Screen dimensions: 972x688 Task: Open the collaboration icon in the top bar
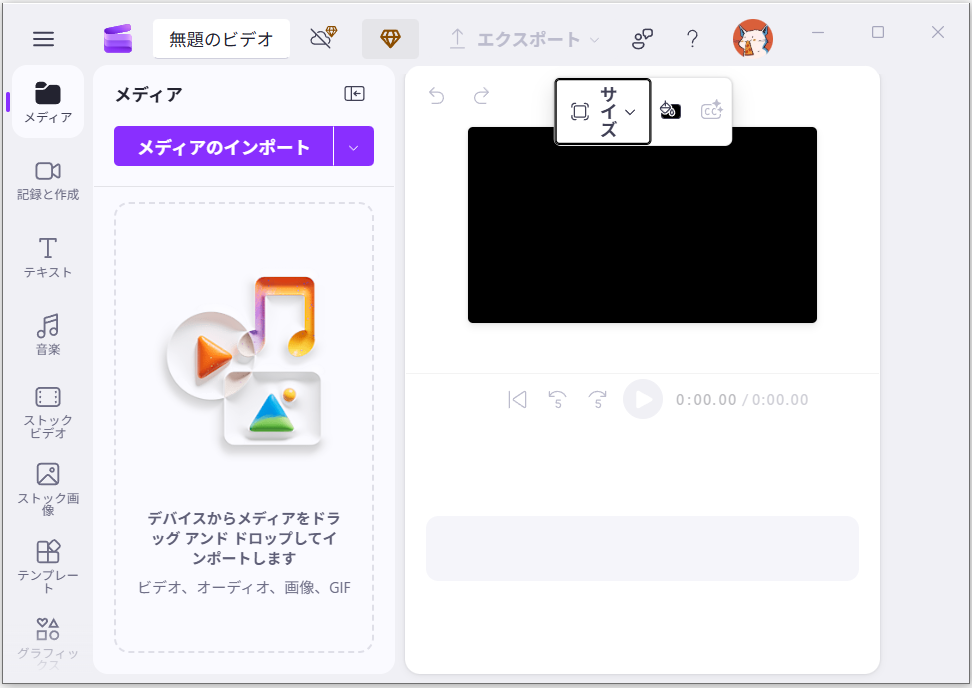point(641,38)
